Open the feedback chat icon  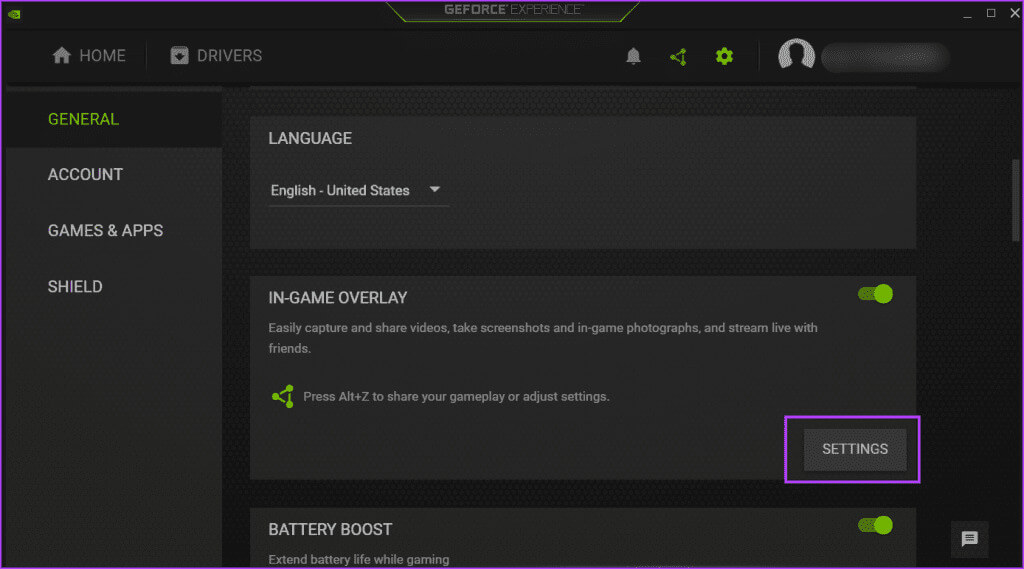click(969, 538)
